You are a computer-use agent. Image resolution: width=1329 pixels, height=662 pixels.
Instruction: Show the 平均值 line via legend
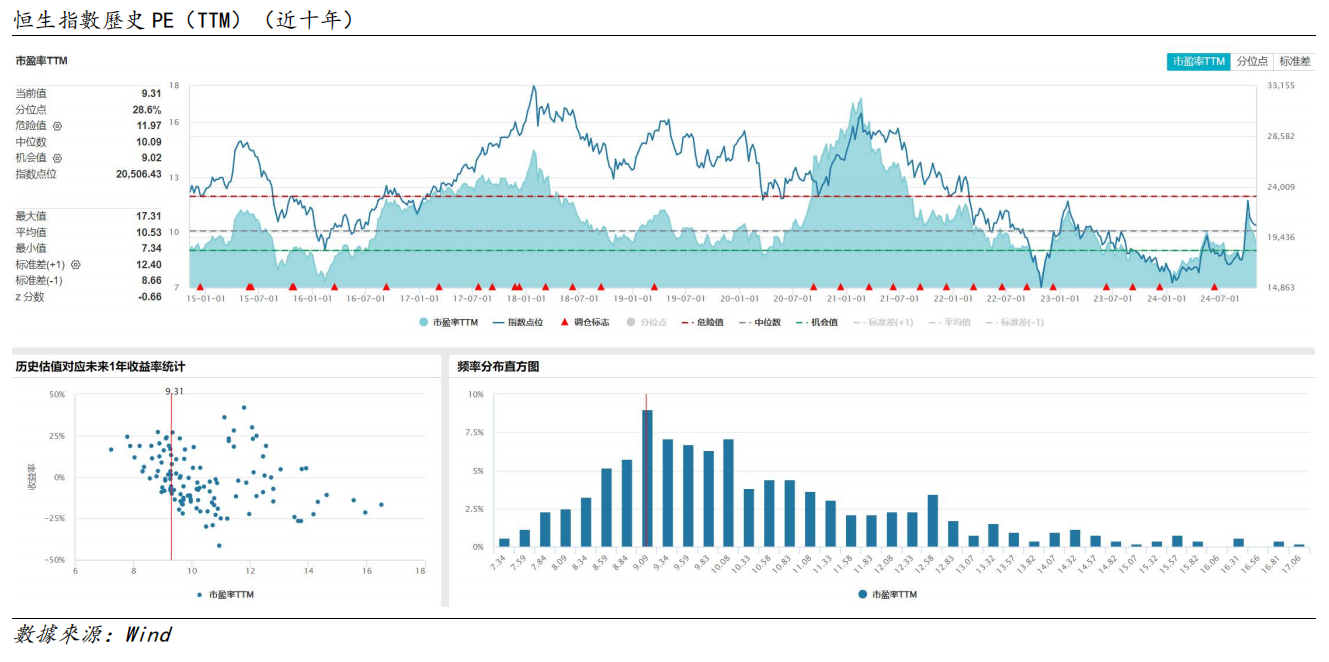pos(949,322)
